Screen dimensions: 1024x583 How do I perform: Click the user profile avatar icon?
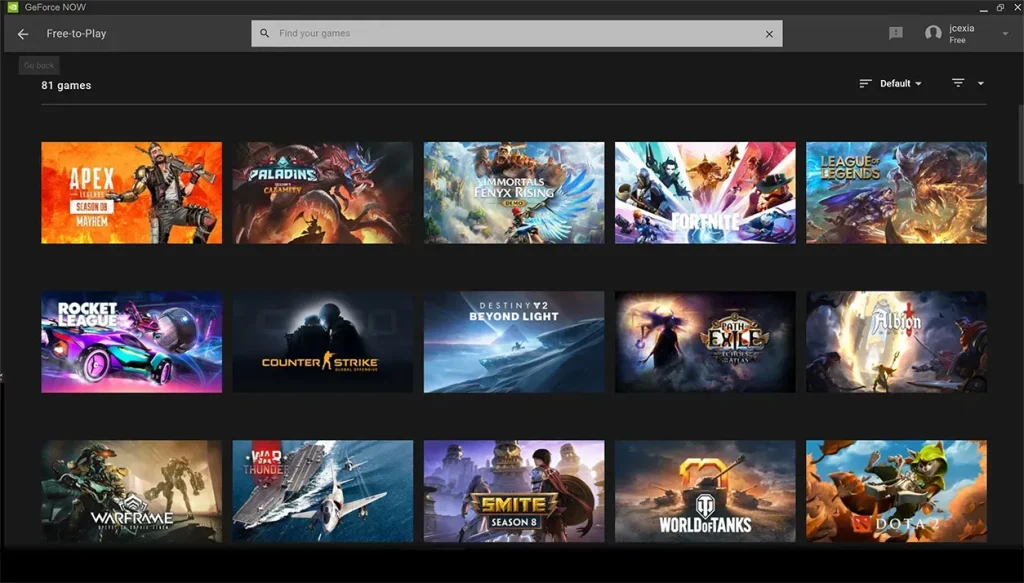tap(933, 34)
